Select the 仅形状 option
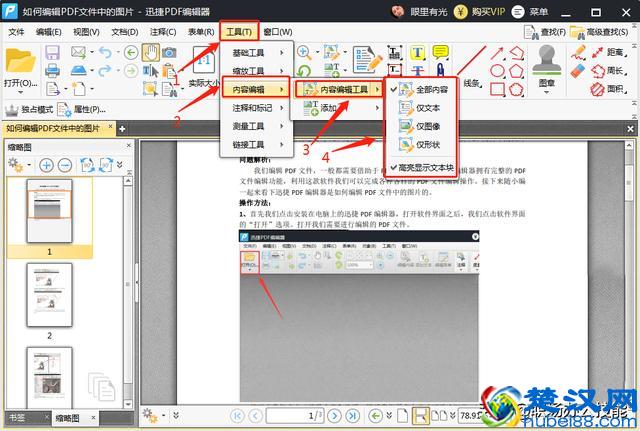 click(420, 144)
